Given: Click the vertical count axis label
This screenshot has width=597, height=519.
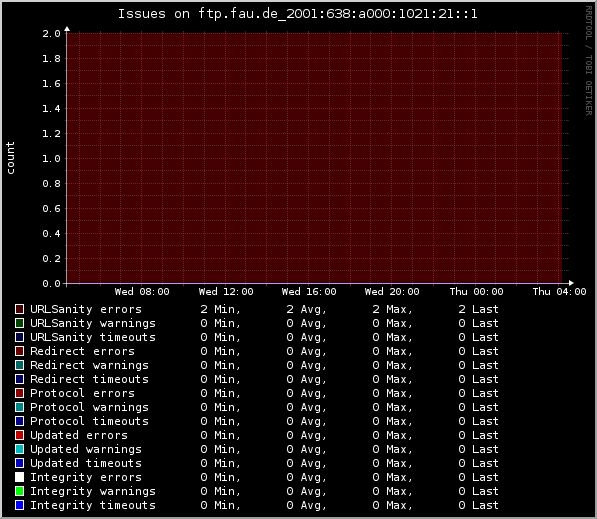Looking at the screenshot, I should tap(10, 158).
